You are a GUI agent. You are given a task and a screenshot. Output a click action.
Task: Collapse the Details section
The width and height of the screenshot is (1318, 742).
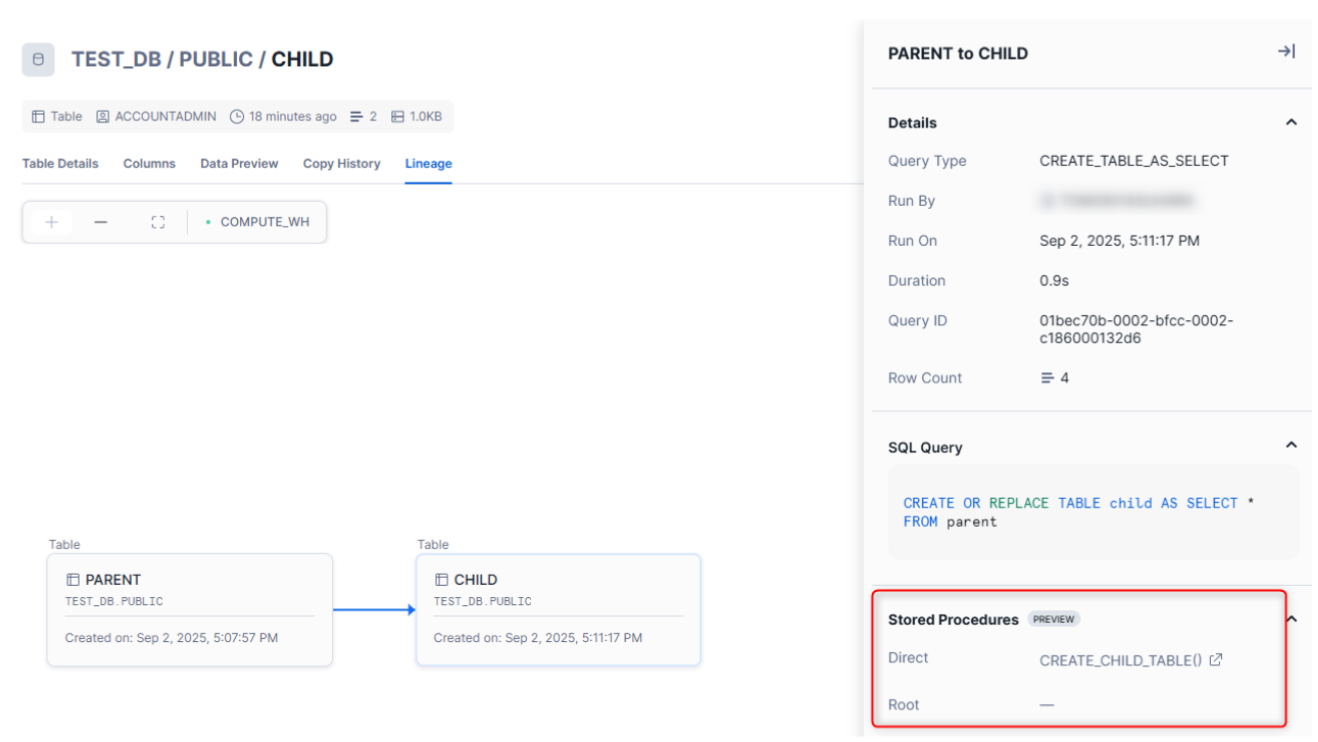(1291, 122)
